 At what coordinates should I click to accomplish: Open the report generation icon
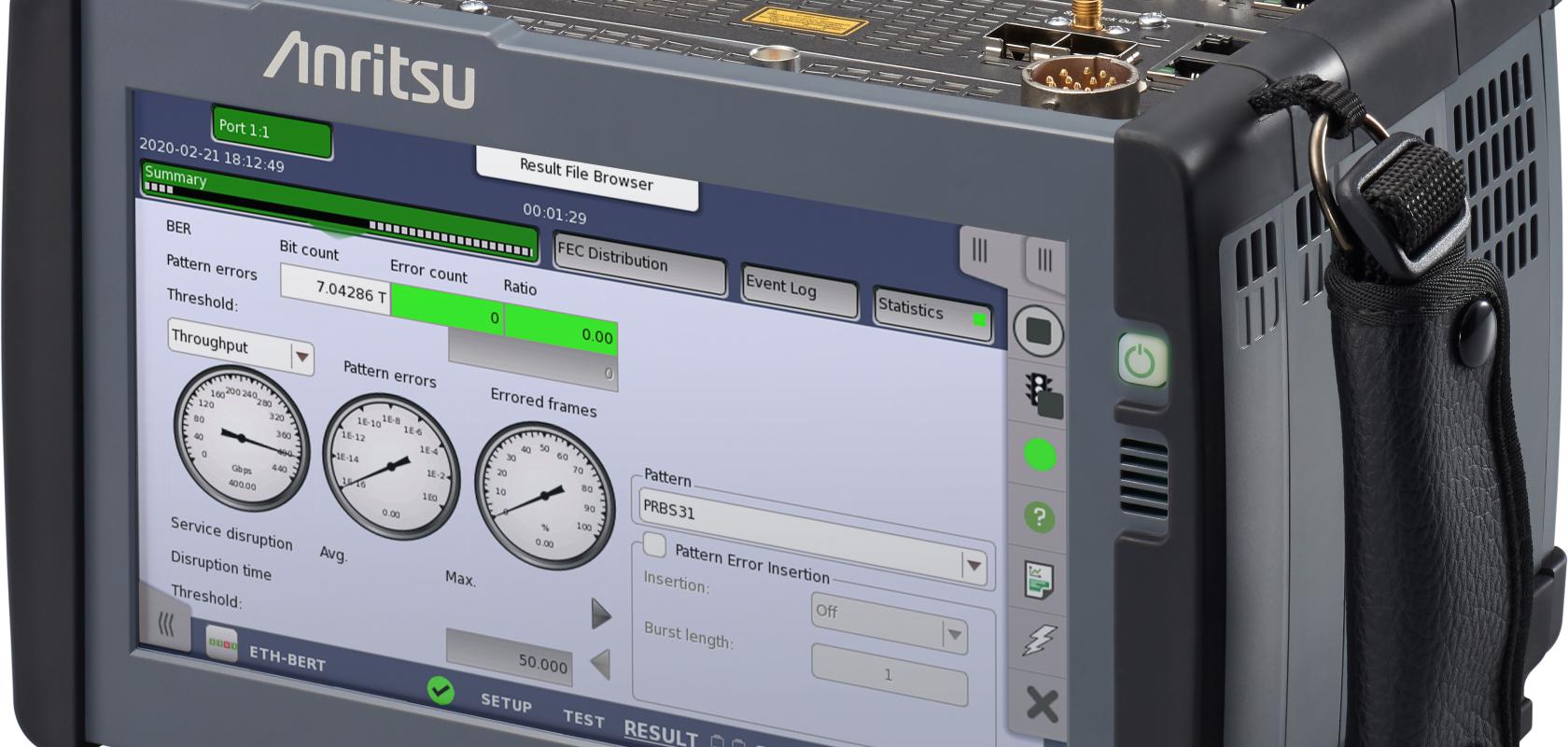1039,580
